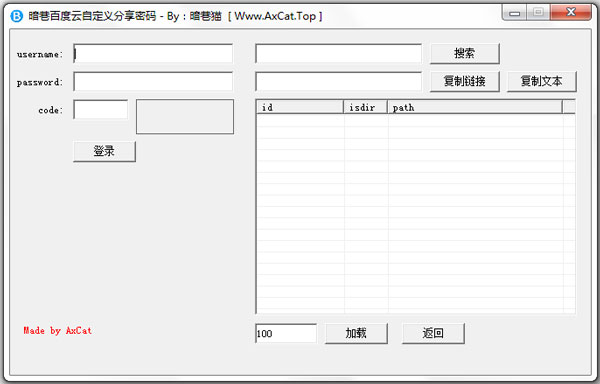The width and height of the screenshot is (600, 384).
Task: Click the disabled maximize button
Action: [538, 13]
